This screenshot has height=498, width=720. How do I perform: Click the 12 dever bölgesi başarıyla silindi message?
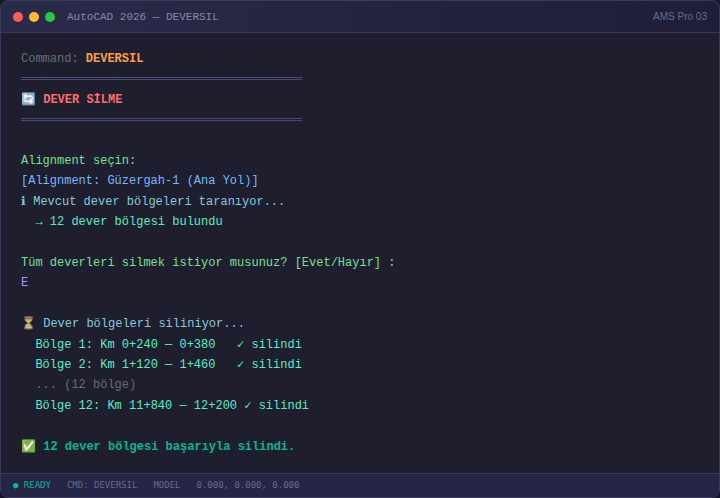tap(169, 446)
